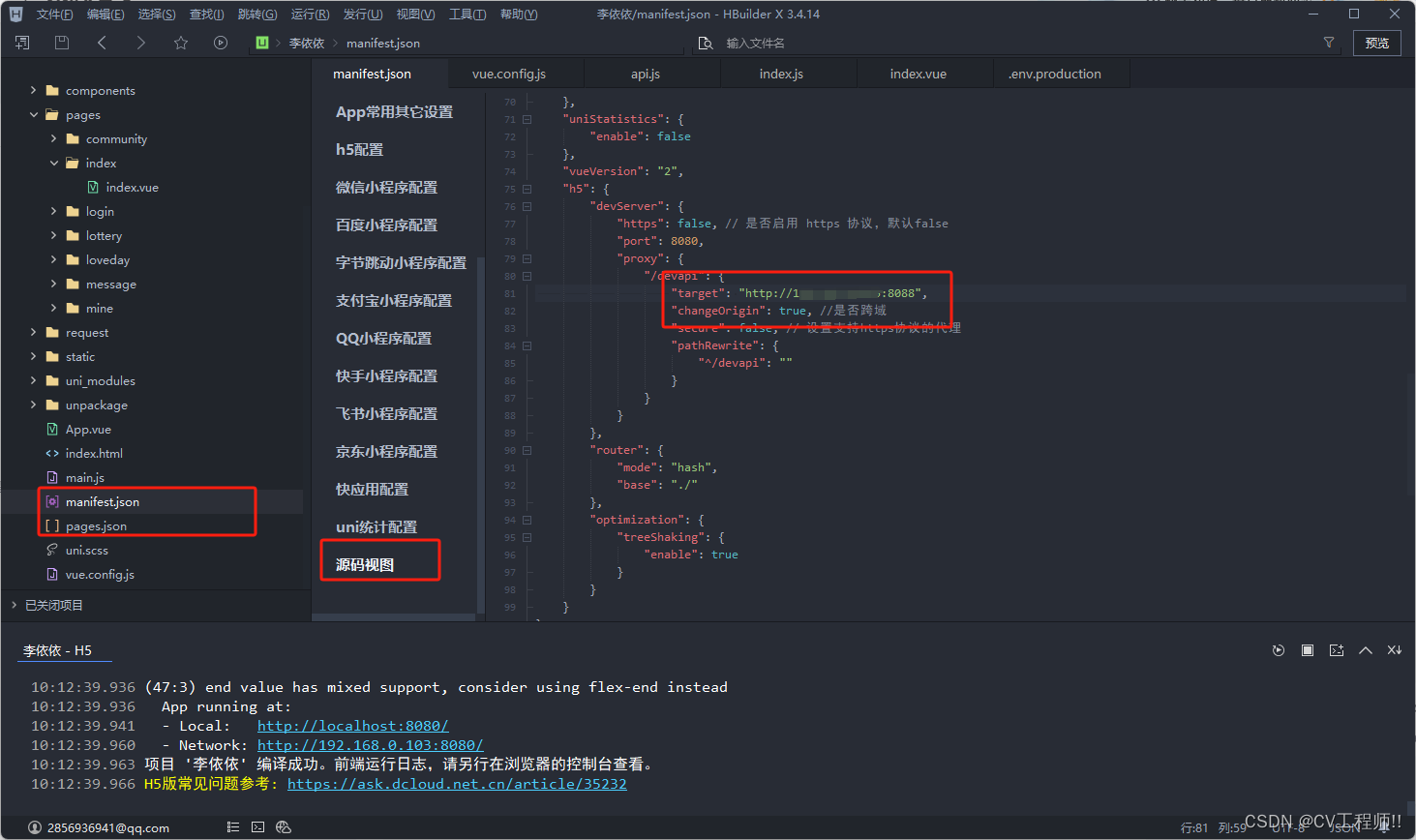Screen dimensions: 1416x840
Task: Click the favorite star icon
Action: click(x=180, y=43)
